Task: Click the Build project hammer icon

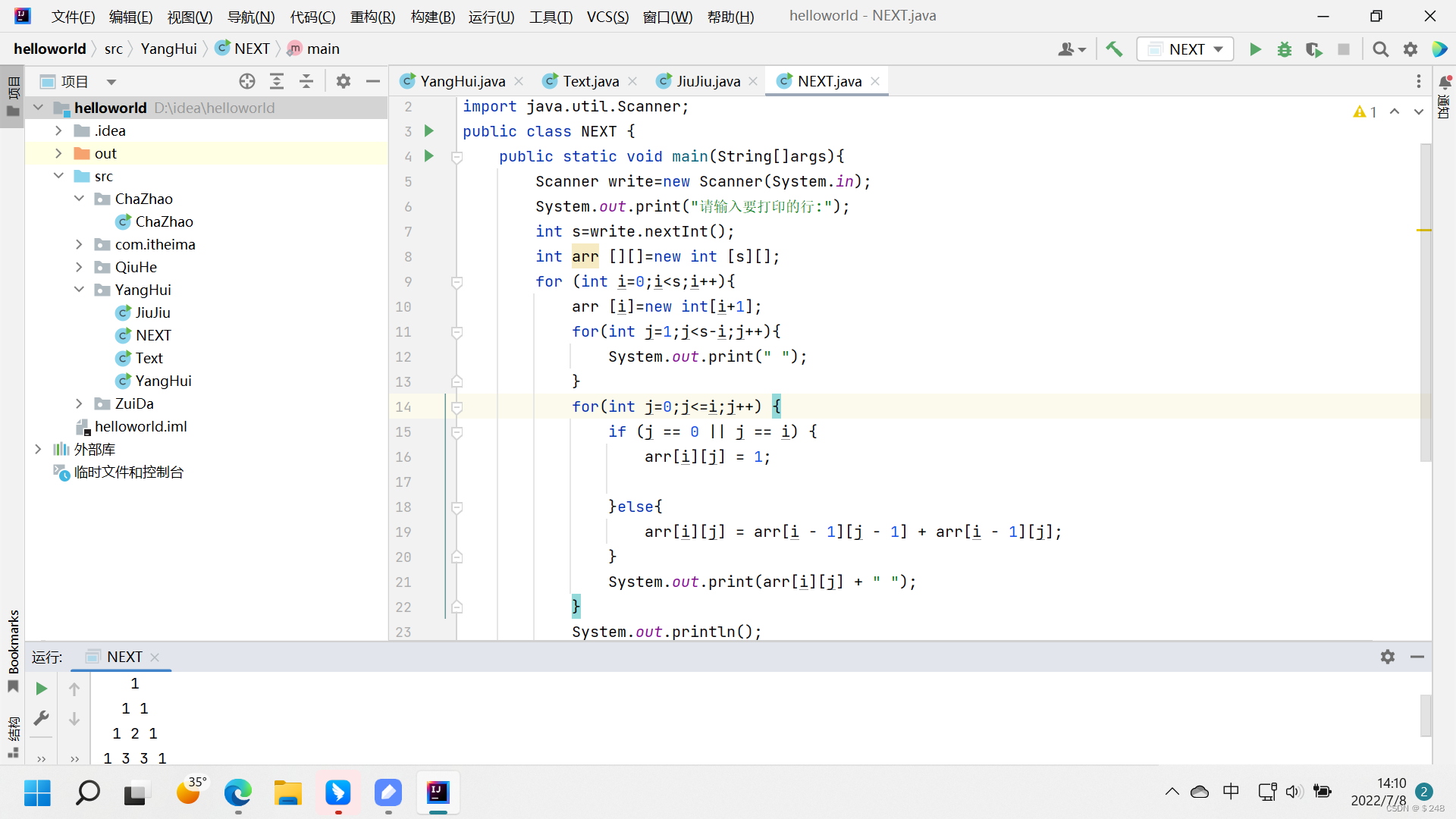Action: [x=1114, y=49]
